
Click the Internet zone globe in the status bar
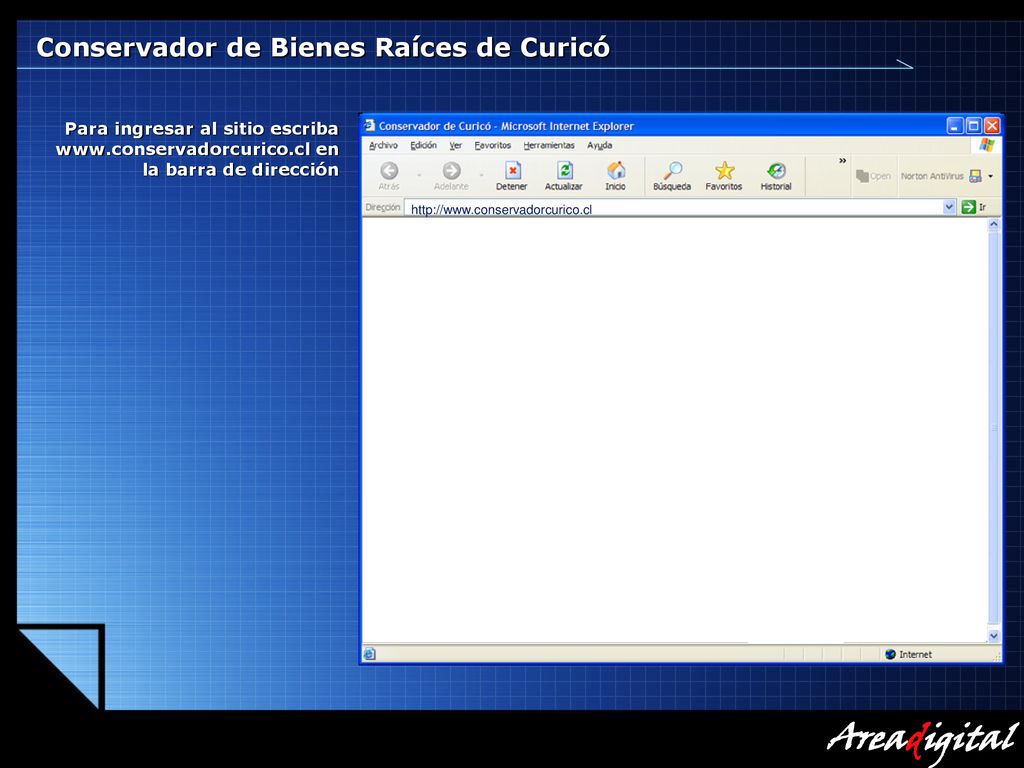(x=890, y=654)
